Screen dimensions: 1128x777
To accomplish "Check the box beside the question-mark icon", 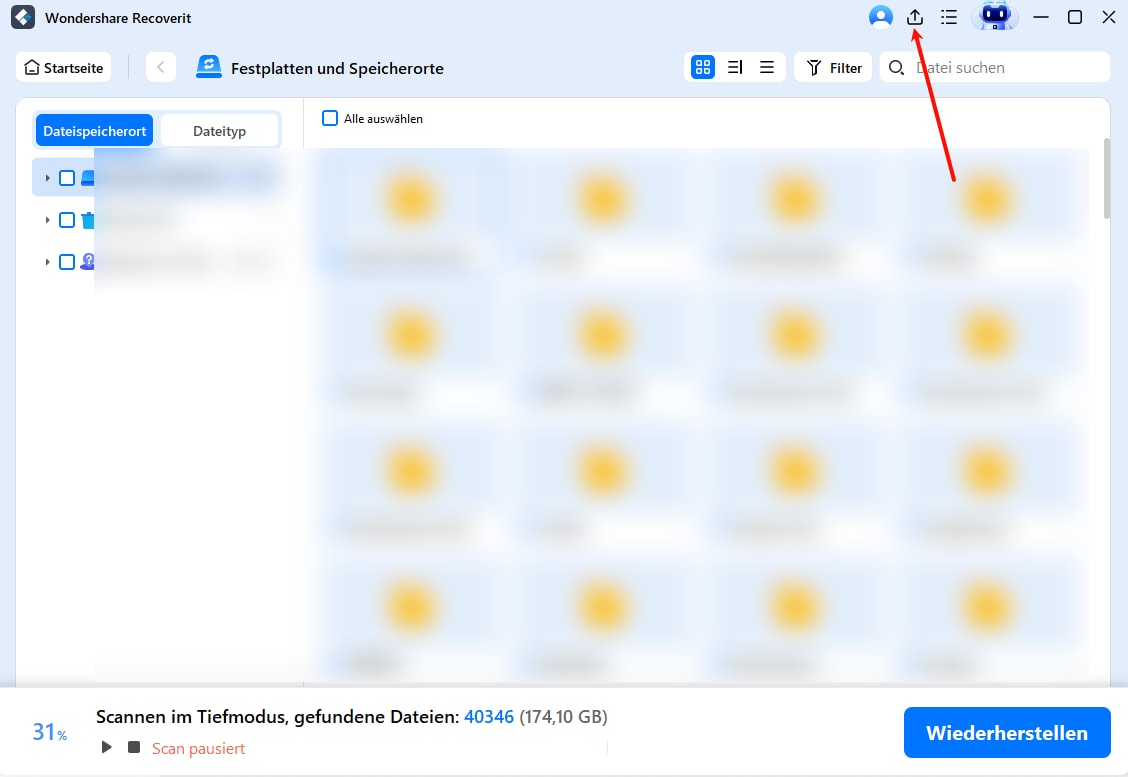I will (x=67, y=262).
